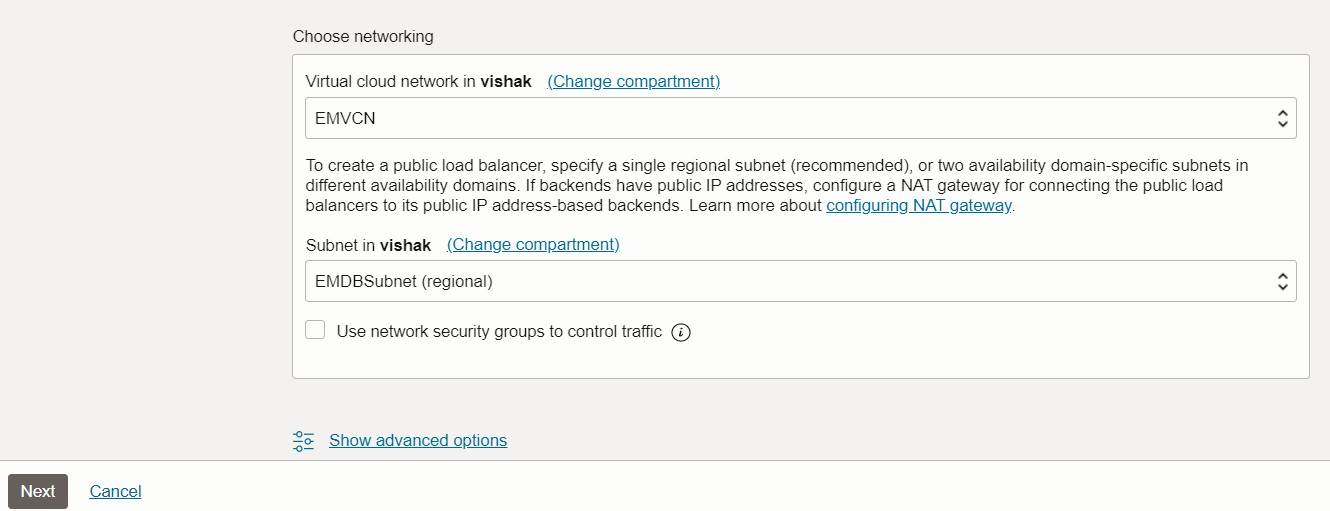Click the sliders icon next to advanced options
Viewport: 1330px width, 511px height.
point(303,441)
